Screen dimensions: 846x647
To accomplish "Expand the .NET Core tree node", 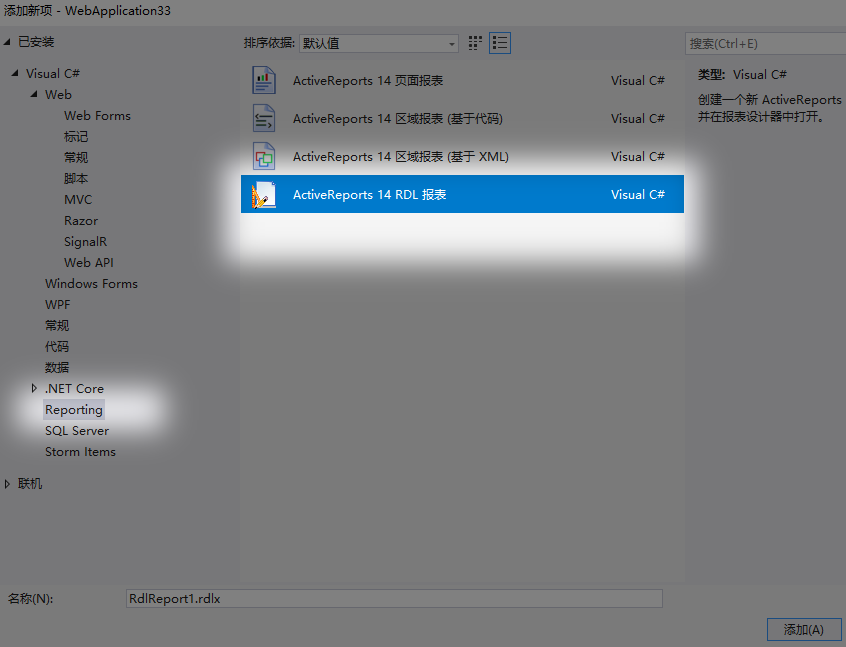I will 34,388.
